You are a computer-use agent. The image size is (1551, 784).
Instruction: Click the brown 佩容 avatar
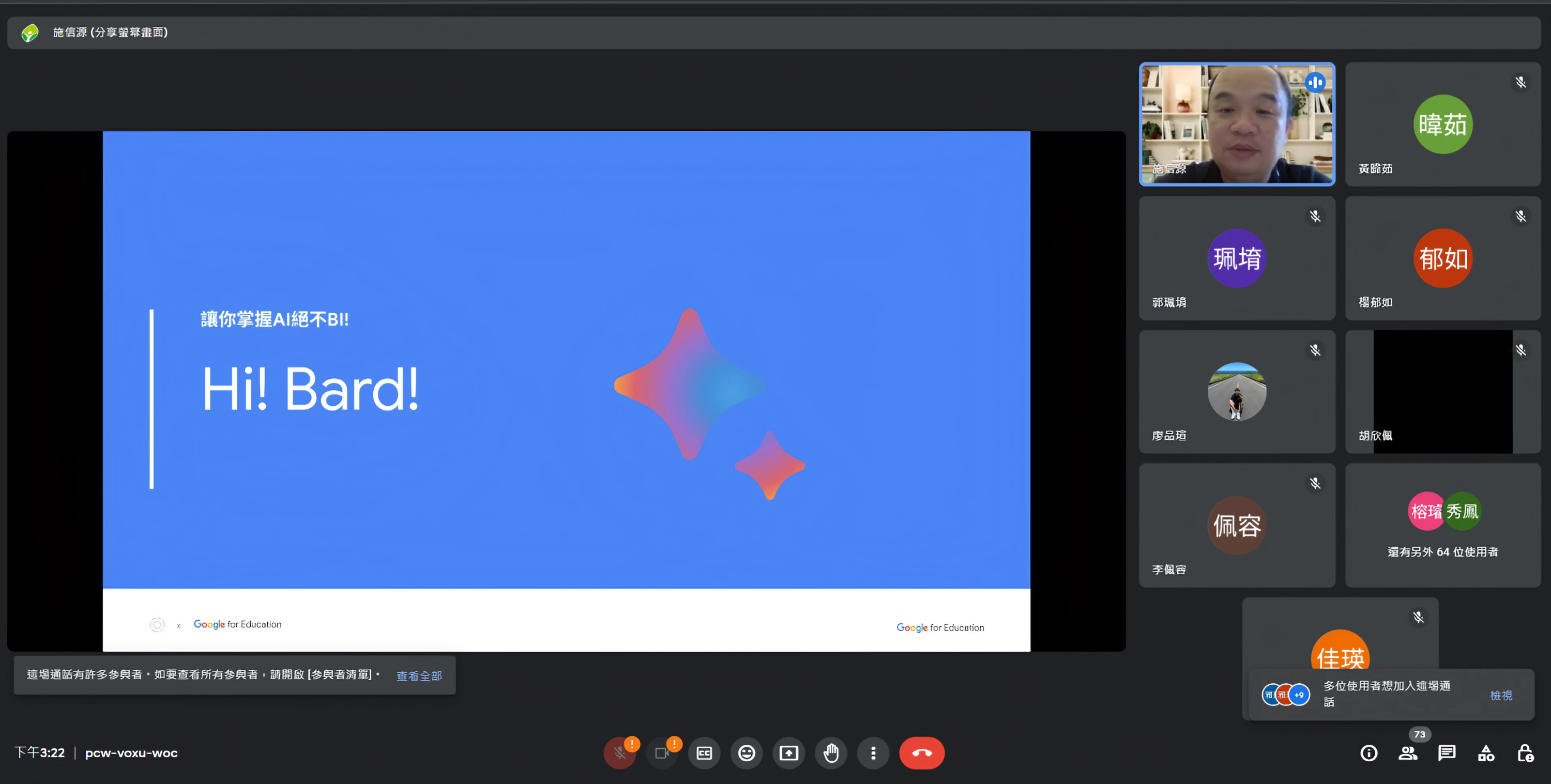[x=1237, y=525]
